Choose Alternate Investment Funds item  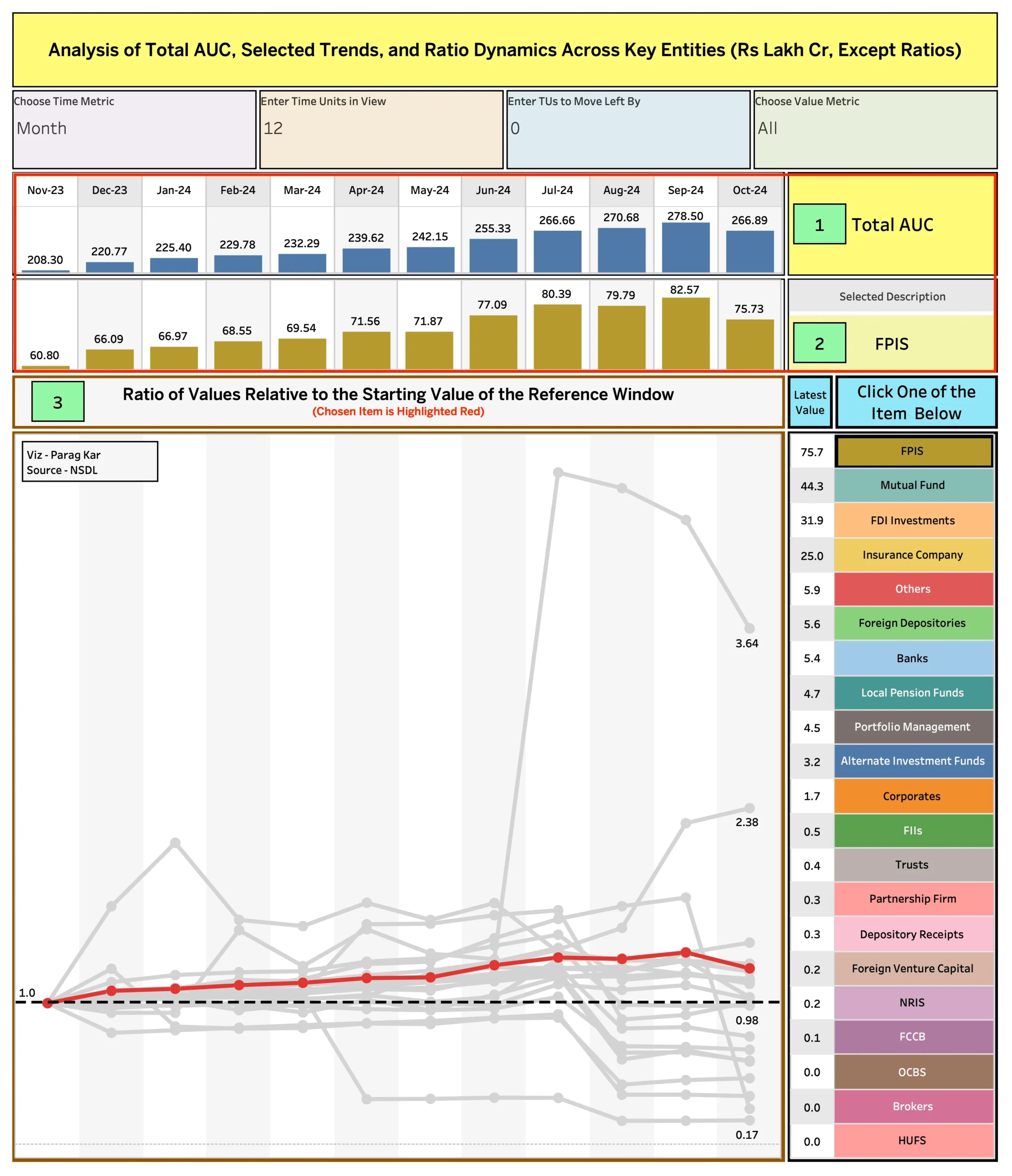914,762
